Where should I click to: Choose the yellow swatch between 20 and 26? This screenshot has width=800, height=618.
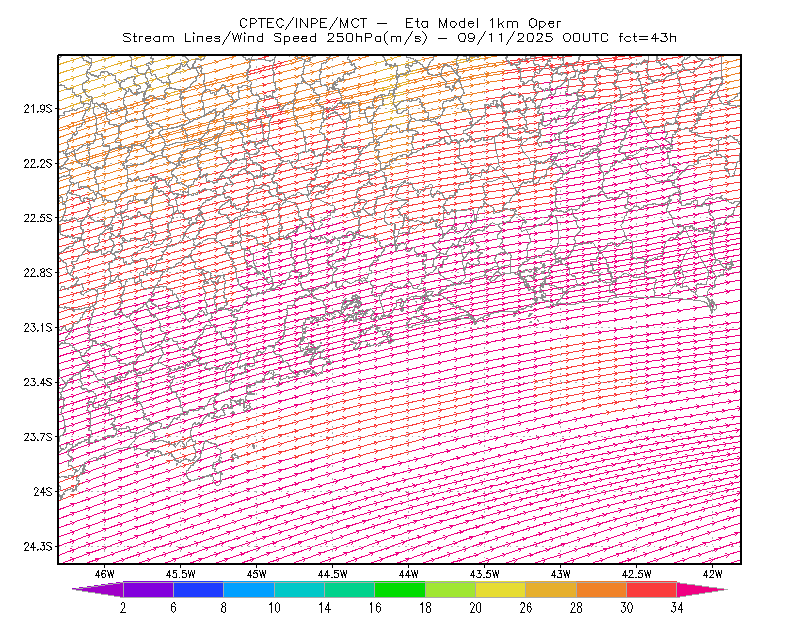tap(501, 589)
